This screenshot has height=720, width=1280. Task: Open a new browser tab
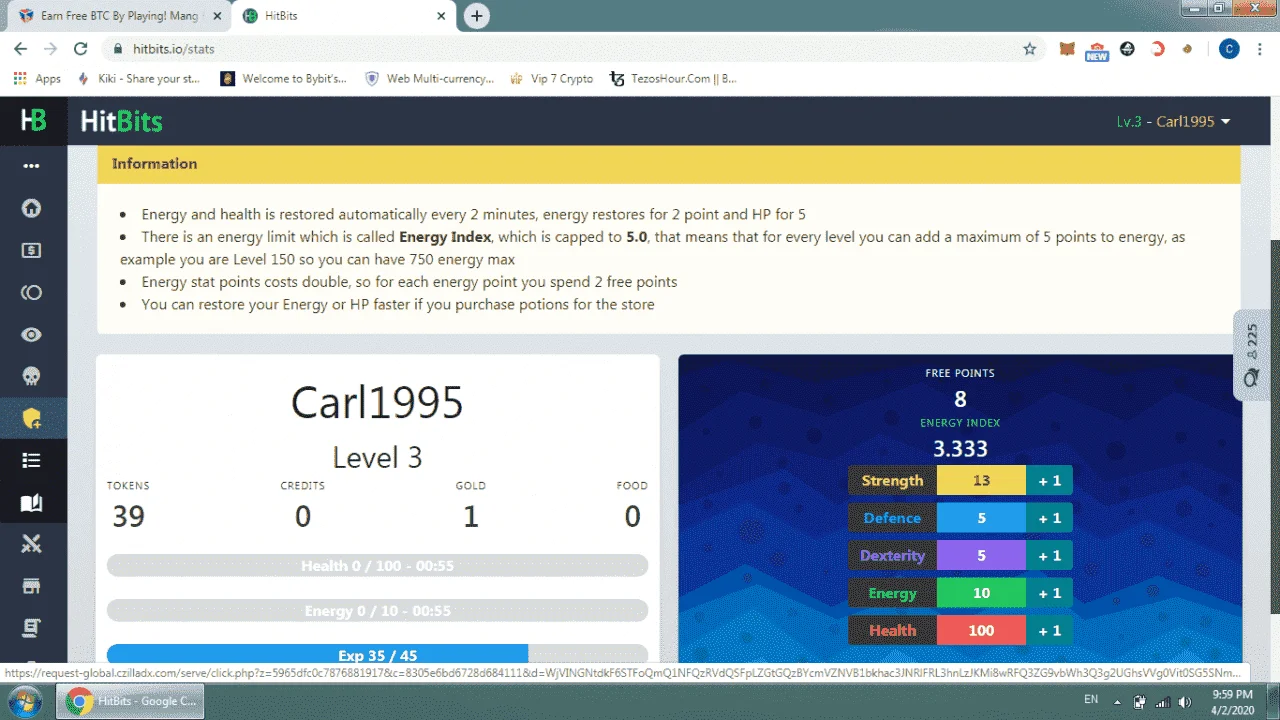click(x=477, y=16)
